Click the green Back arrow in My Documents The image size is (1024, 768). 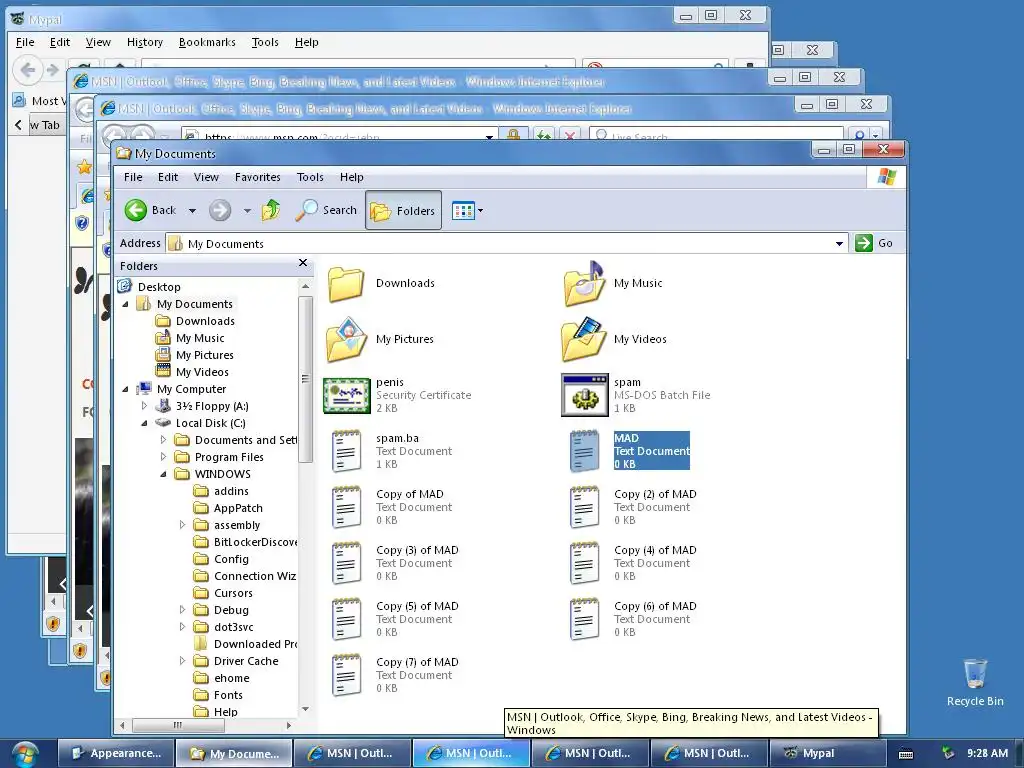(136, 210)
